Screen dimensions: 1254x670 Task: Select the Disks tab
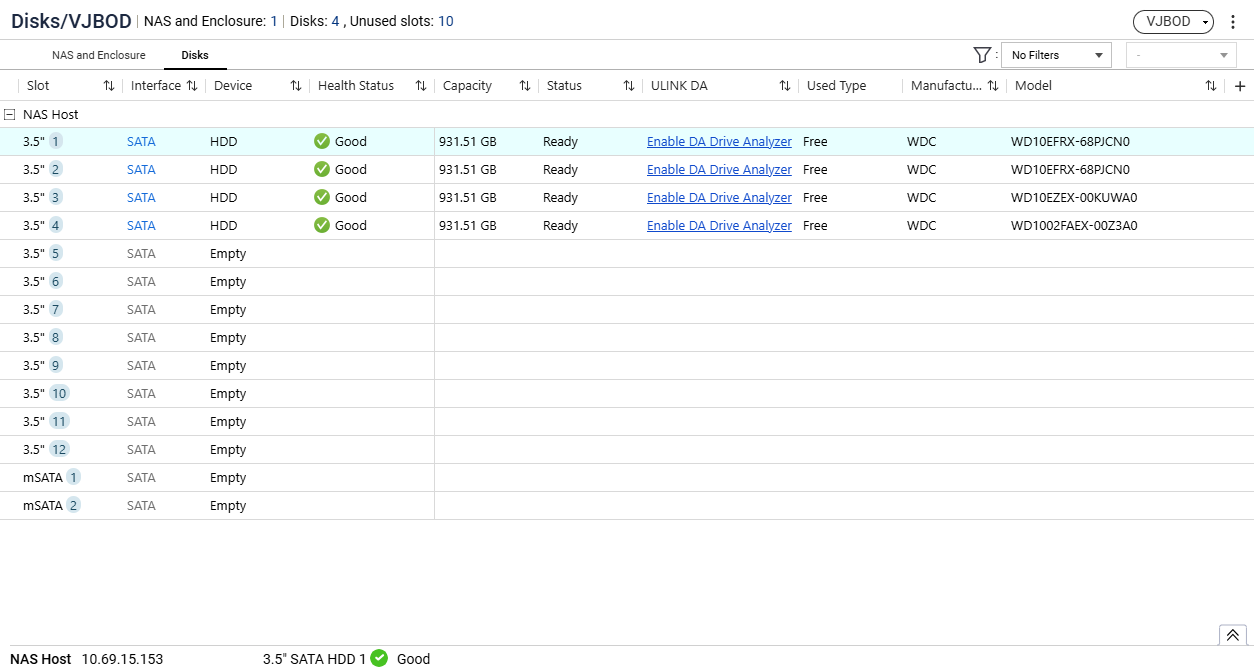point(195,55)
